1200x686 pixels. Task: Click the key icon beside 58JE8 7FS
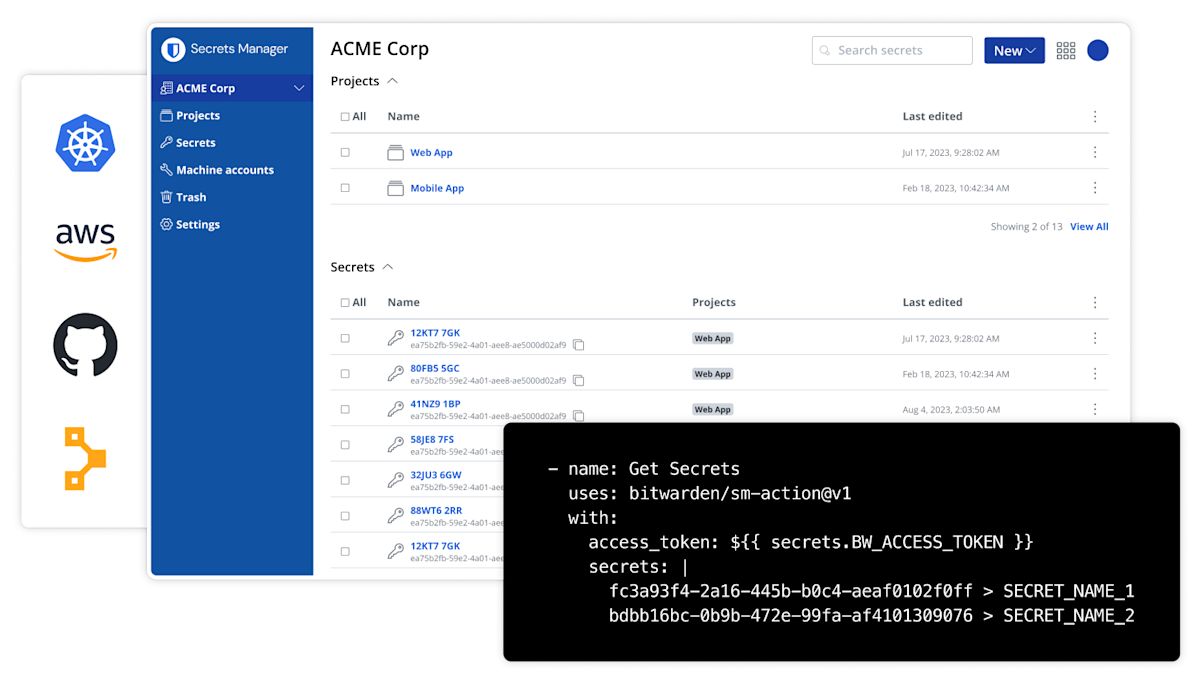tap(396, 445)
